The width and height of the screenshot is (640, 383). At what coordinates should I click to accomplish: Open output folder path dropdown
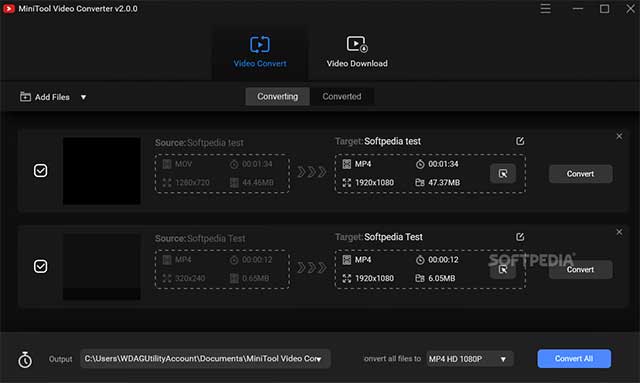tap(205, 359)
